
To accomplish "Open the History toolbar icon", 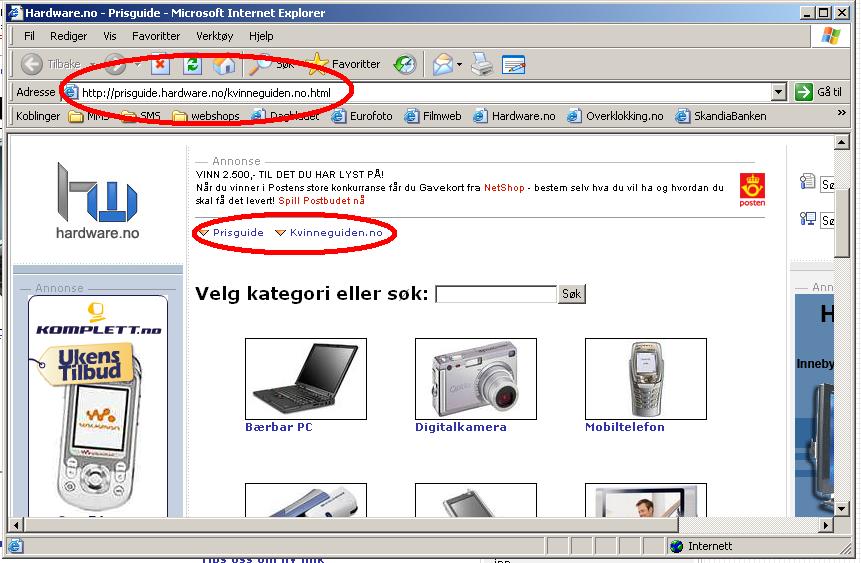I will coord(405,64).
